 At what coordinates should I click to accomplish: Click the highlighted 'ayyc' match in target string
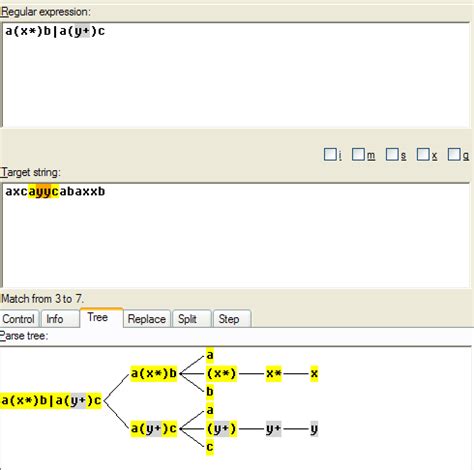pos(43,191)
